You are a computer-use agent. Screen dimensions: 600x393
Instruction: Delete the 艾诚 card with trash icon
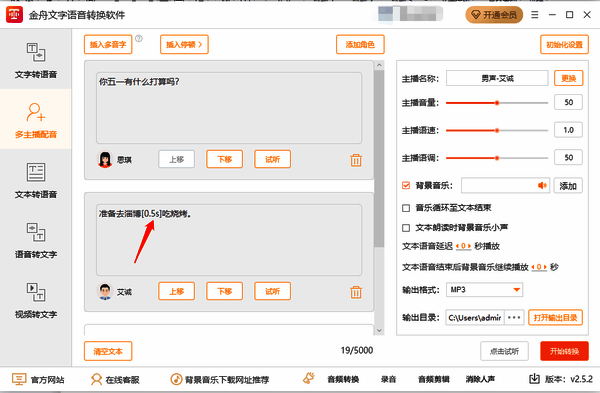pyautogui.click(x=356, y=292)
